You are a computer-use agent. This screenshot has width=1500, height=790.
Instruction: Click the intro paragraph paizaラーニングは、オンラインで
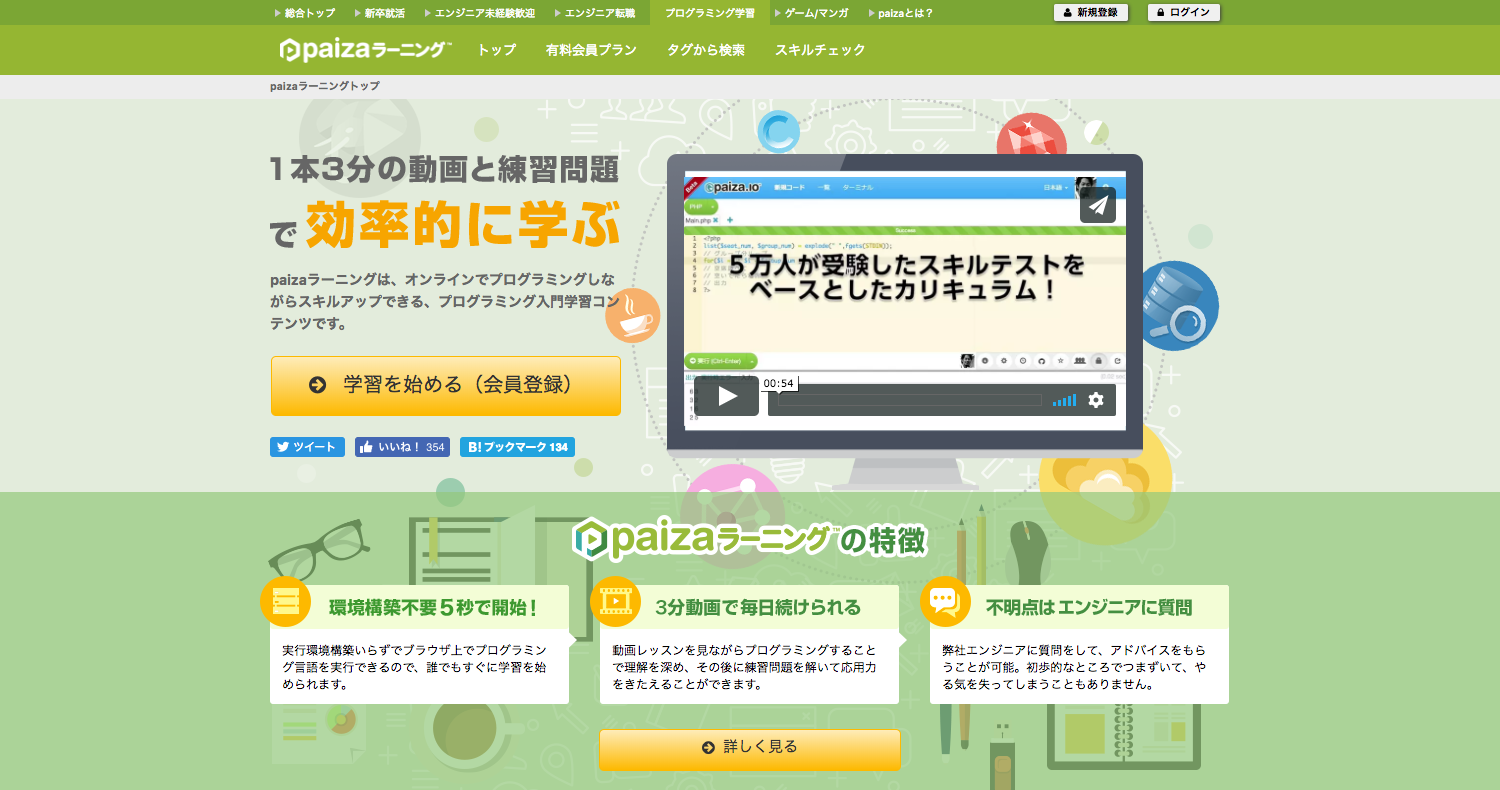[x=443, y=301]
